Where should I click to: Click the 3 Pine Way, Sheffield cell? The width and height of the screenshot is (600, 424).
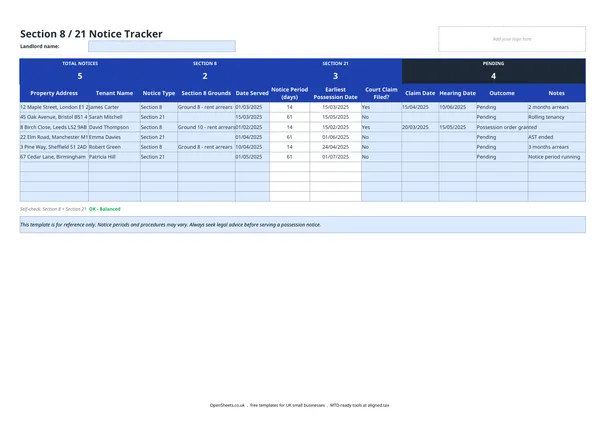(54, 147)
